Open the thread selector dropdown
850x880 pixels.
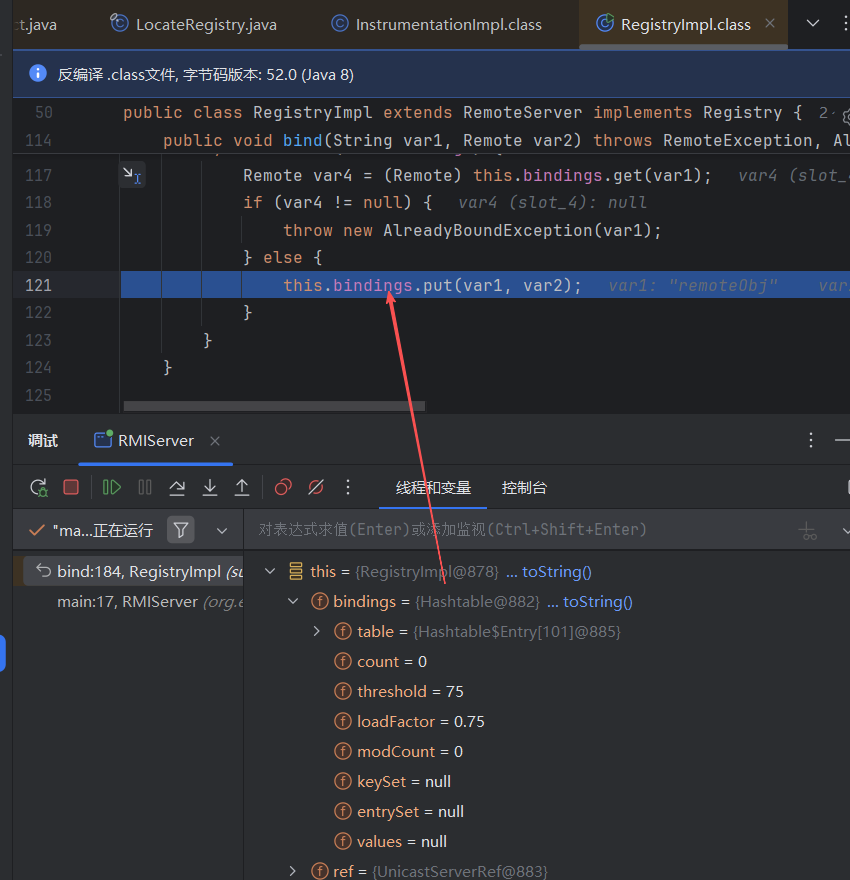(222, 530)
